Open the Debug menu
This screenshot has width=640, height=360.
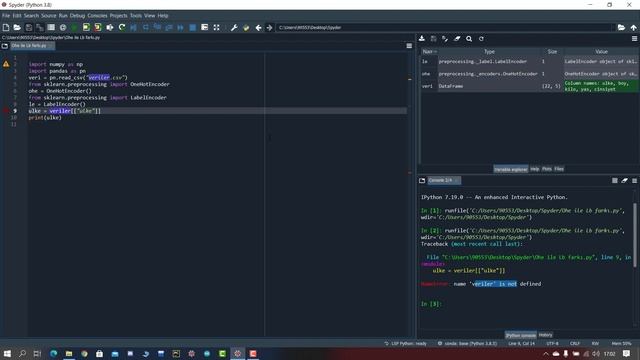tap(77, 16)
